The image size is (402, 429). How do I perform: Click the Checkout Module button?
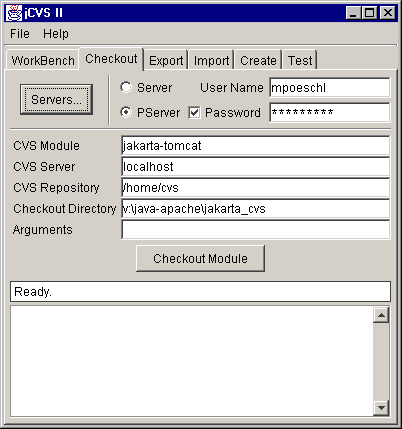[x=200, y=258]
